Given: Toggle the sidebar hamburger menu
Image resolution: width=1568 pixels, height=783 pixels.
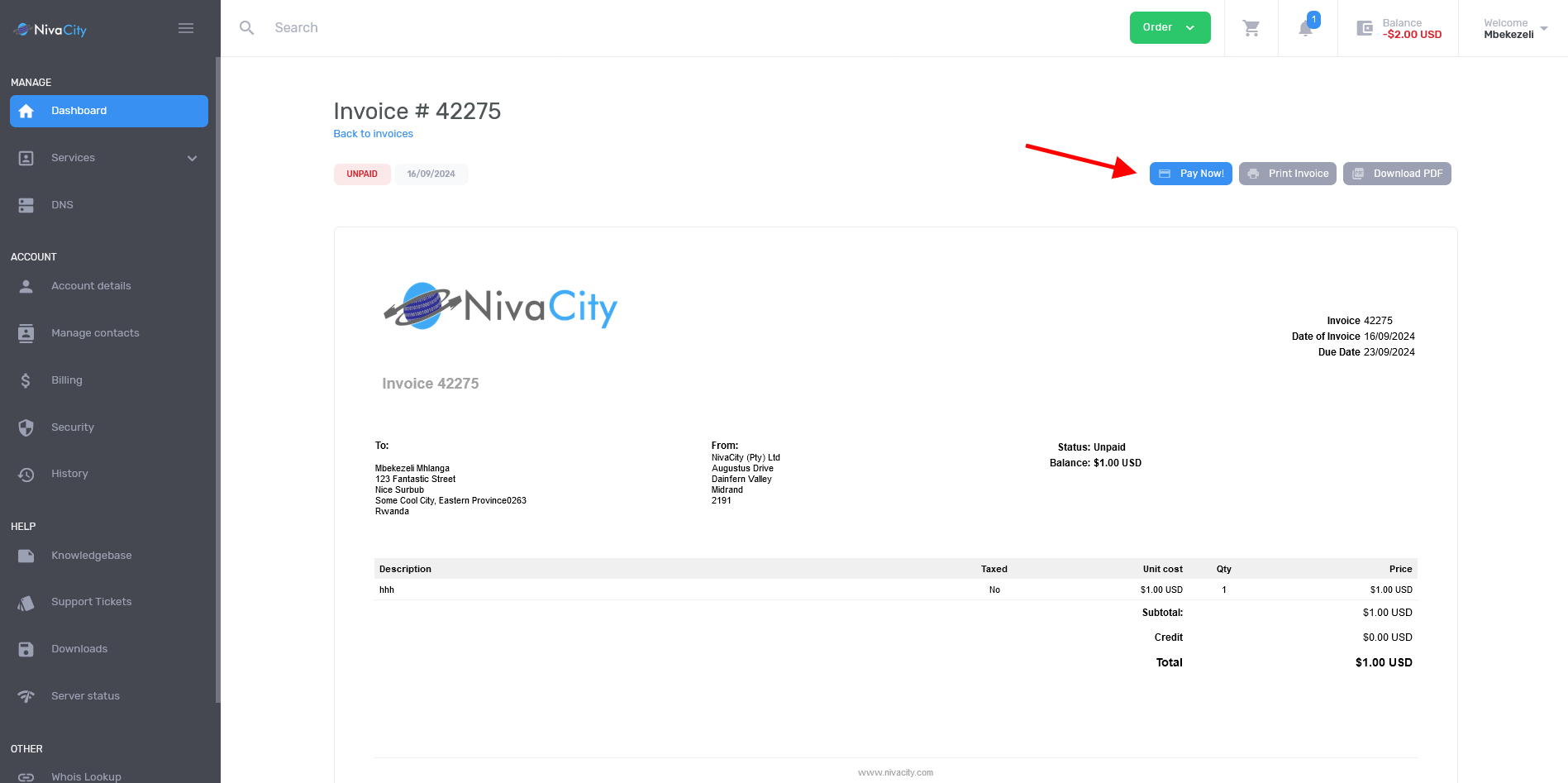Looking at the screenshot, I should [186, 28].
